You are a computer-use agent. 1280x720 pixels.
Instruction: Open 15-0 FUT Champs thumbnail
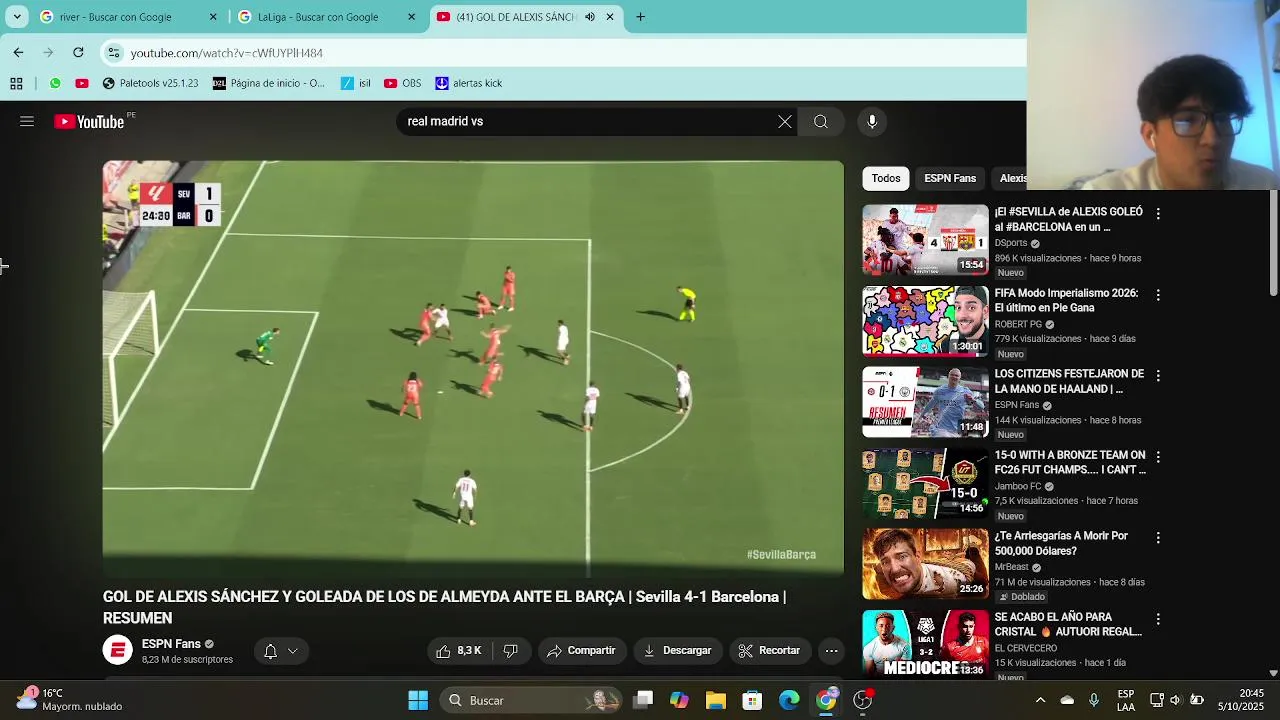click(925, 483)
